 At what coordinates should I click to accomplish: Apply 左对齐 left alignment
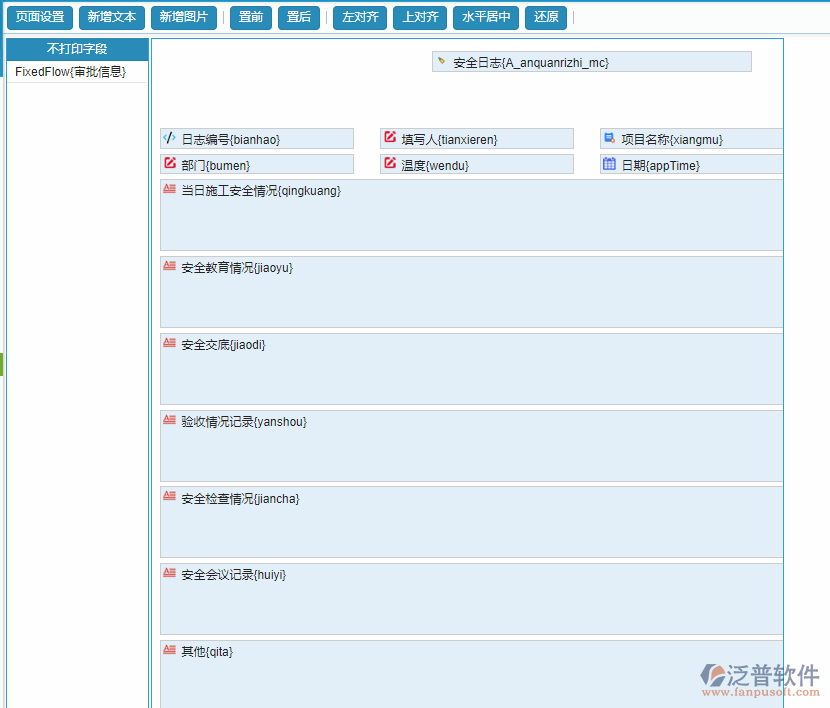coord(359,17)
